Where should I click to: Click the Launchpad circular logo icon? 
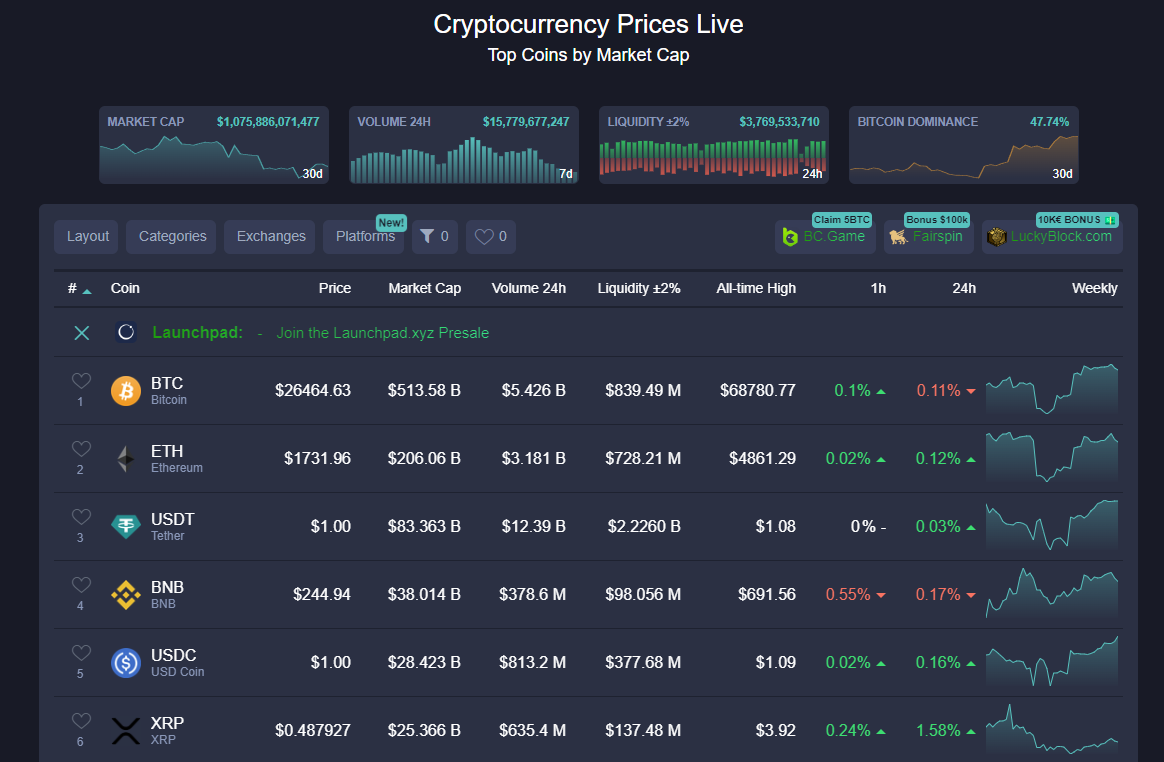126,332
